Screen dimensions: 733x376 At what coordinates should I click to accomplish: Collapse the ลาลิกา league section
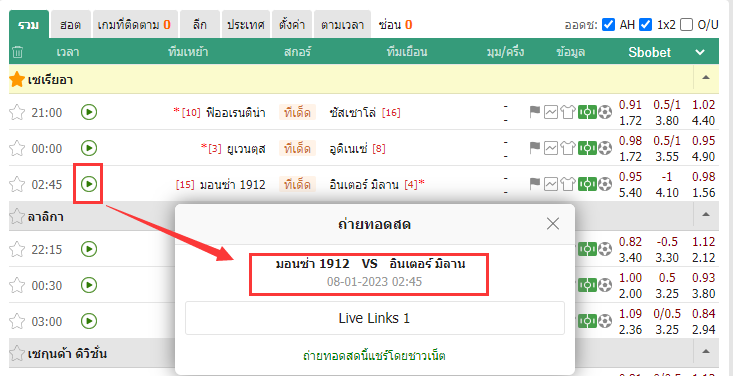point(706,214)
